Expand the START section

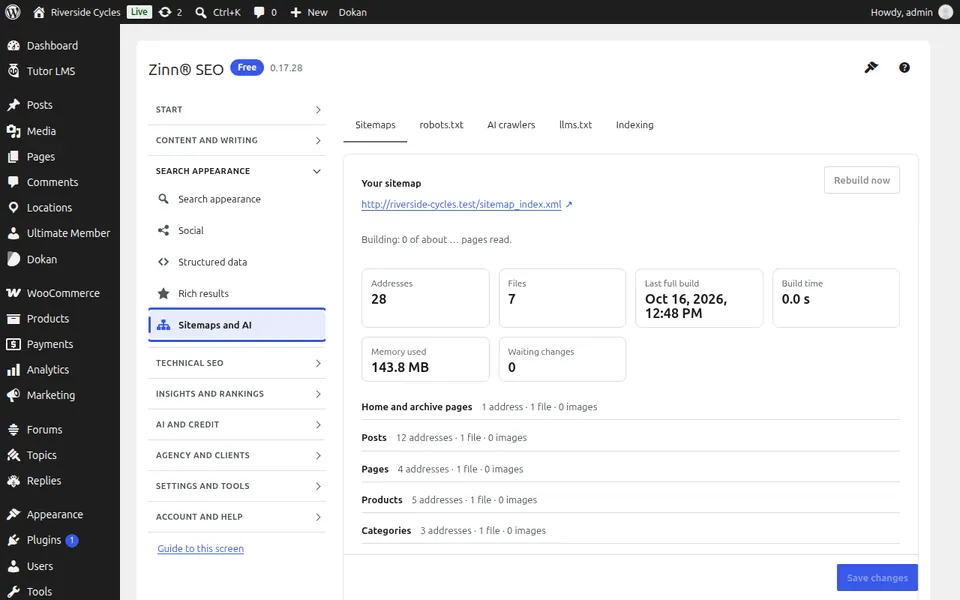tap(237, 110)
